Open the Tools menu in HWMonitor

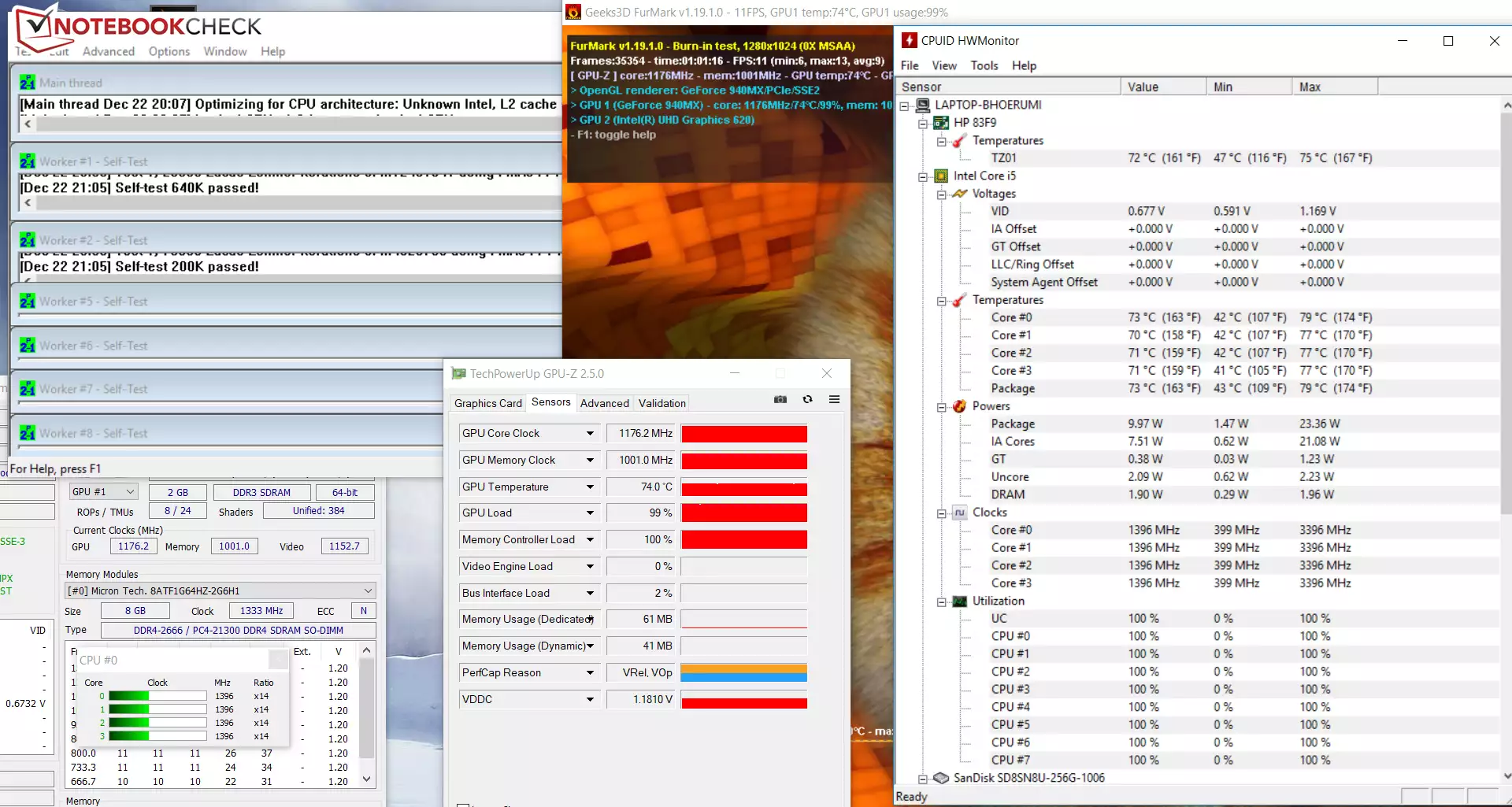coord(984,65)
